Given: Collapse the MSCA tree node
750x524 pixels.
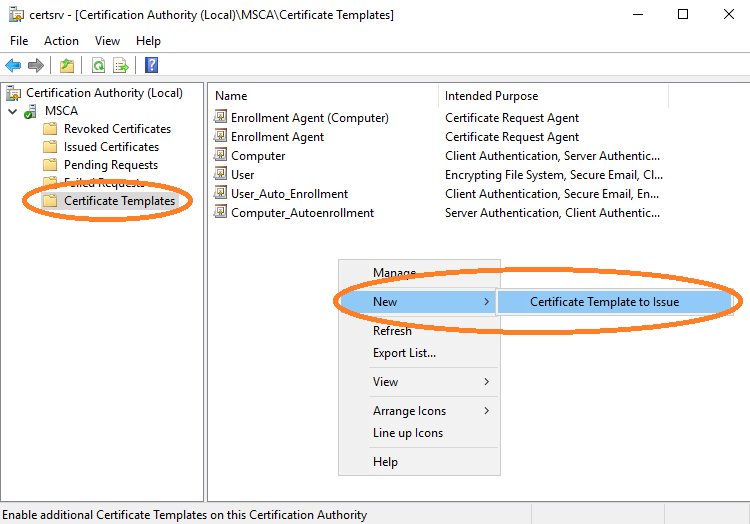Looking at the screenshot, I should tap(12, 111).
